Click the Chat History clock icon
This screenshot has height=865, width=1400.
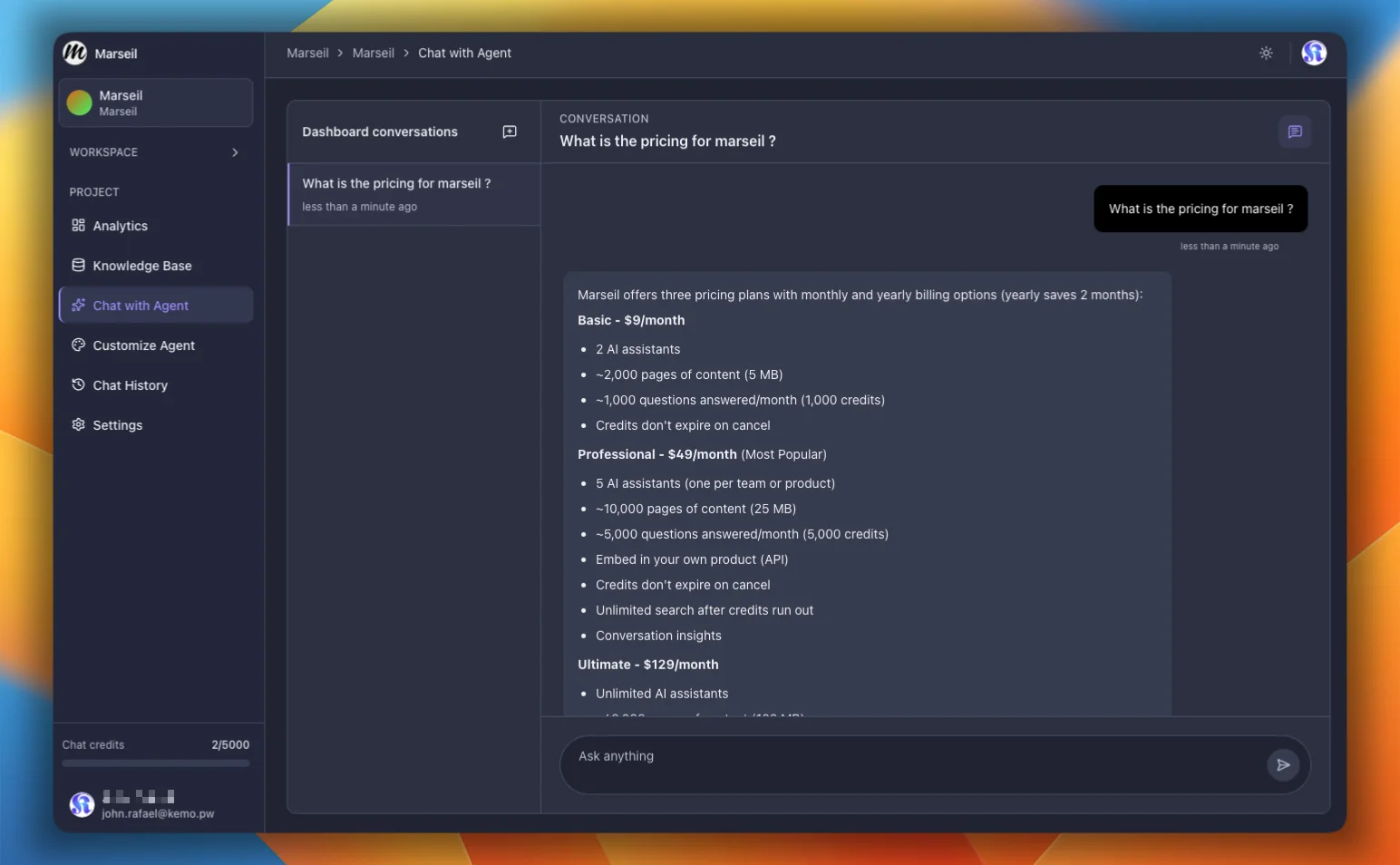point(79,385)
